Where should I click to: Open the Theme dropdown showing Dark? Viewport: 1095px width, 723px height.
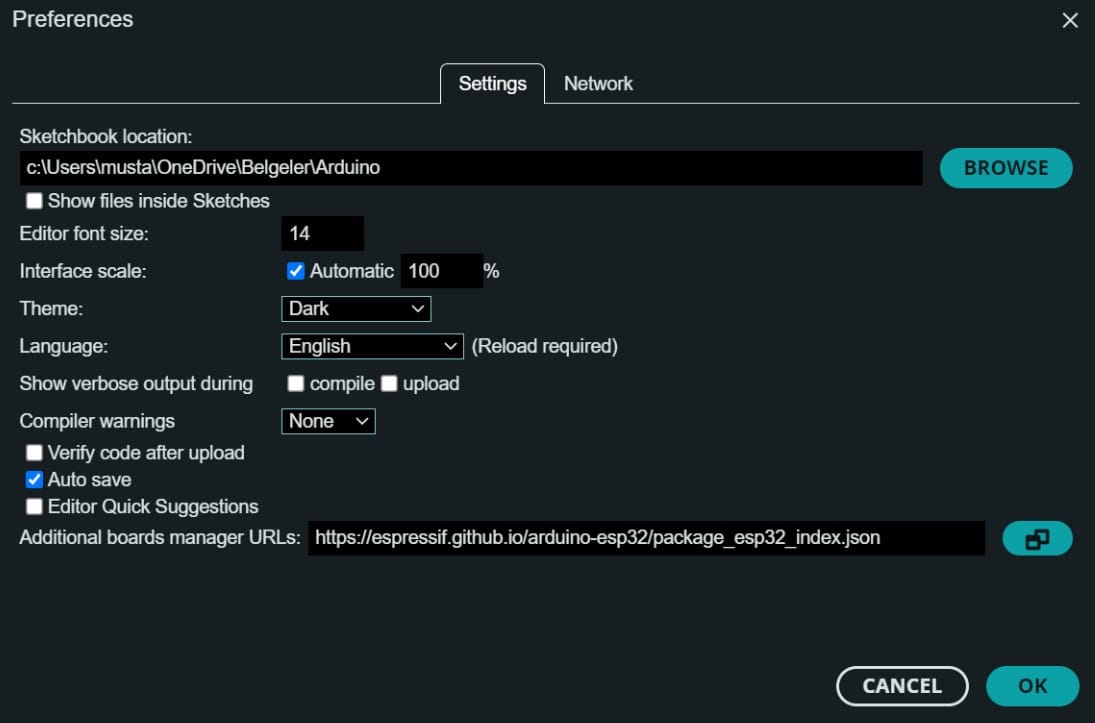coord(356,309)
